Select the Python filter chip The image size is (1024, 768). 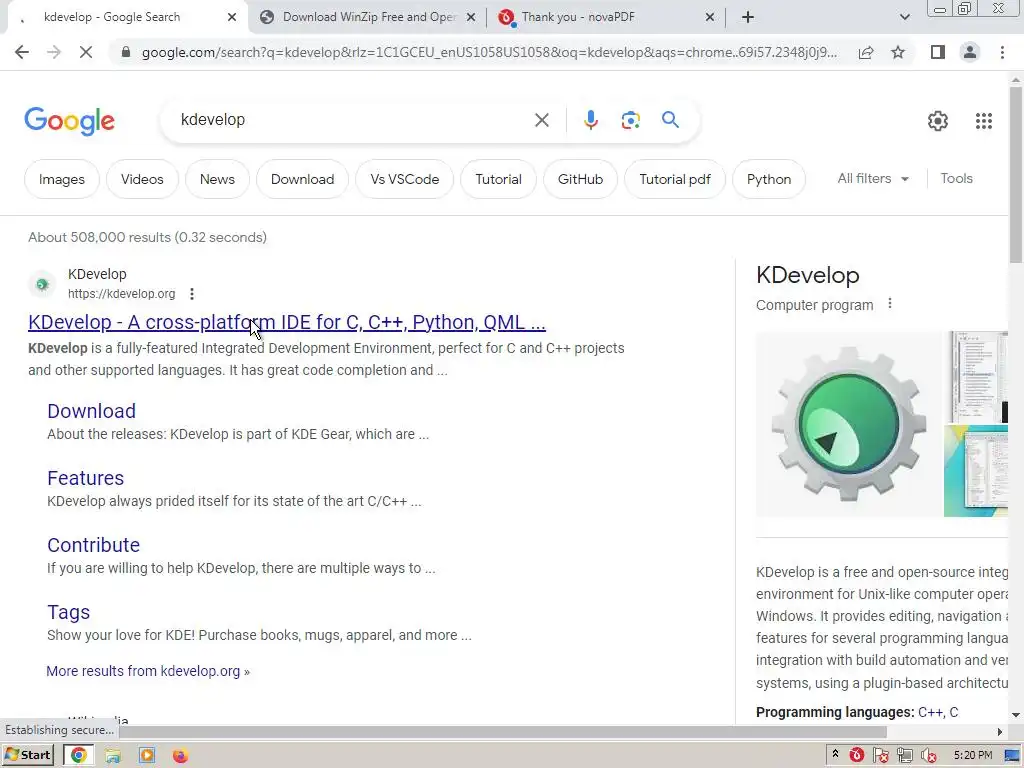coord(769,179)
